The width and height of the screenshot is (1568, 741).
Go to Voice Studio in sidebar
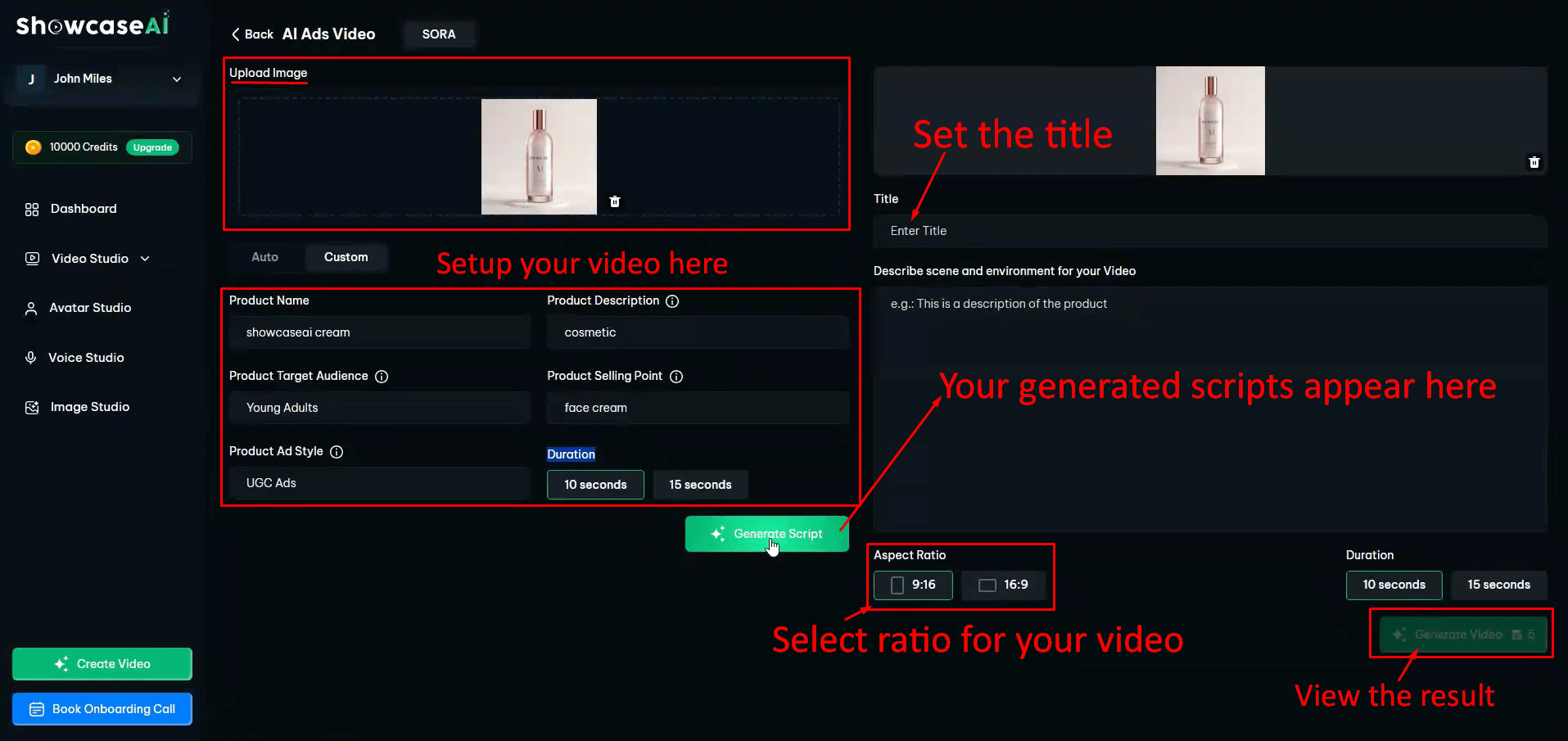(x=86, y=358)
